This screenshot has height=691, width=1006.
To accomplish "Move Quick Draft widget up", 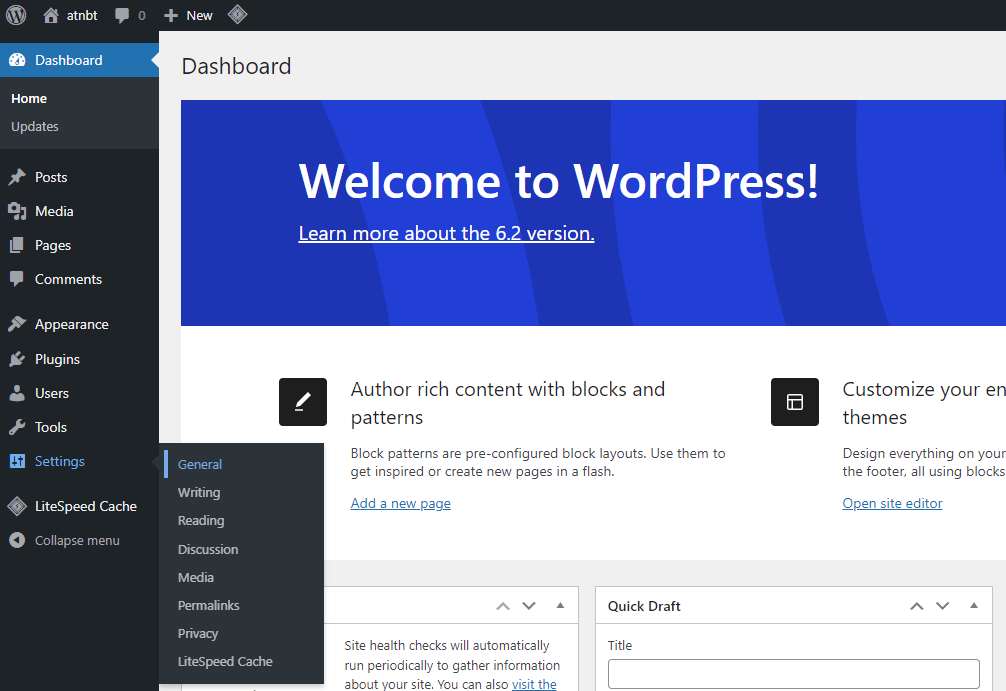I will coord(917,606).
